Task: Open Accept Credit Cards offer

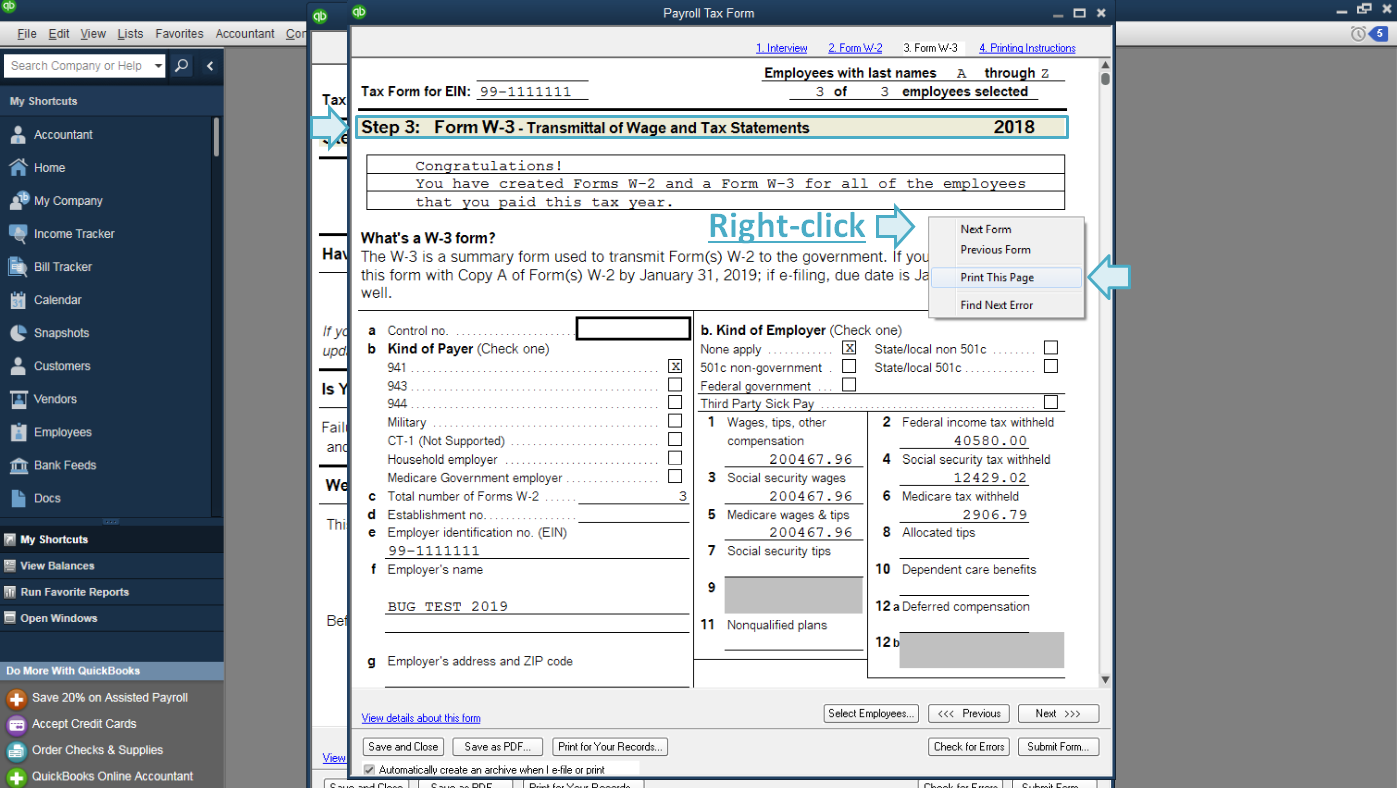Action: click(84, 724)
